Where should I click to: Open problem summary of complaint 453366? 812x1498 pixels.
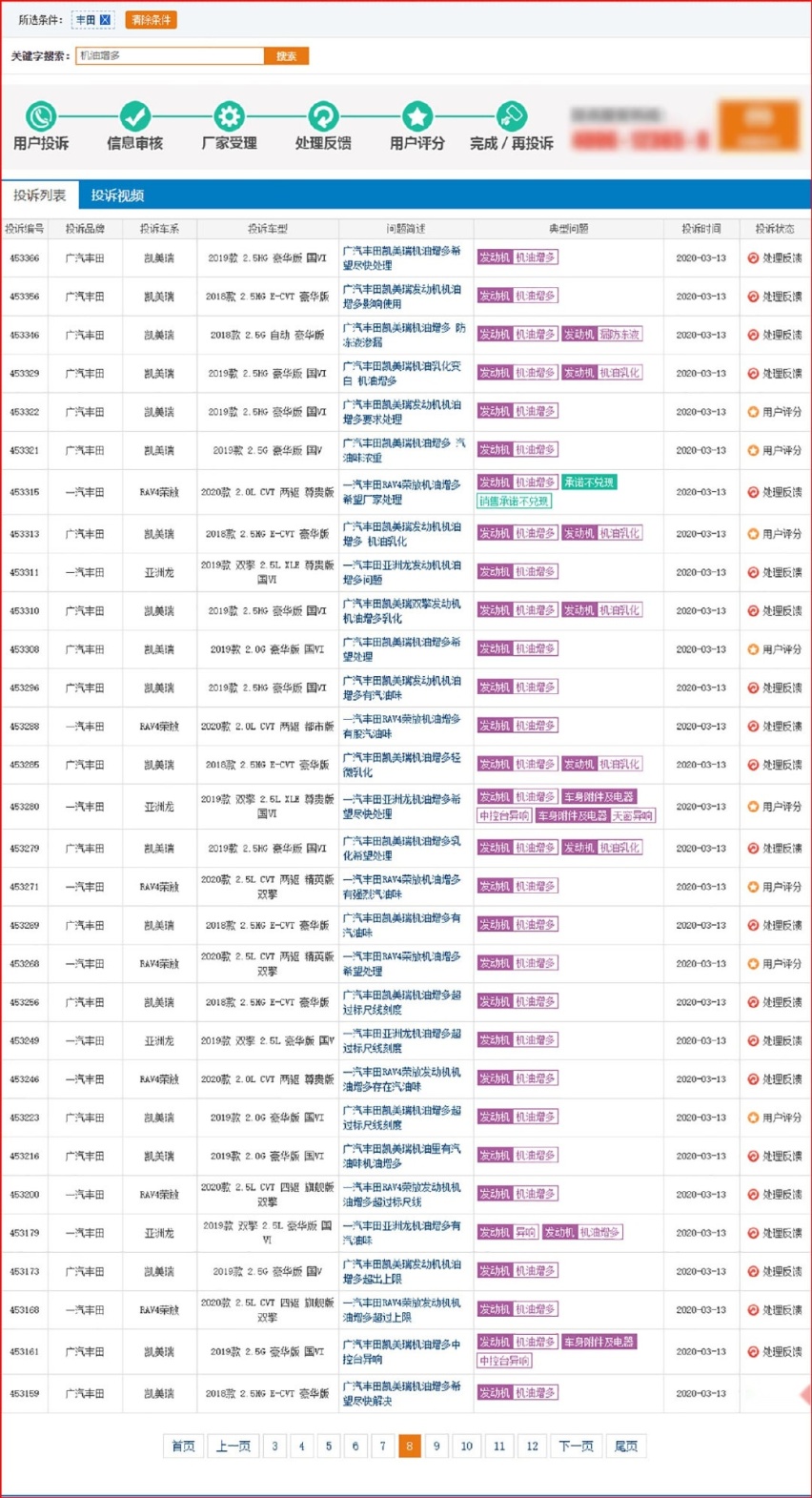click(402, 258)
